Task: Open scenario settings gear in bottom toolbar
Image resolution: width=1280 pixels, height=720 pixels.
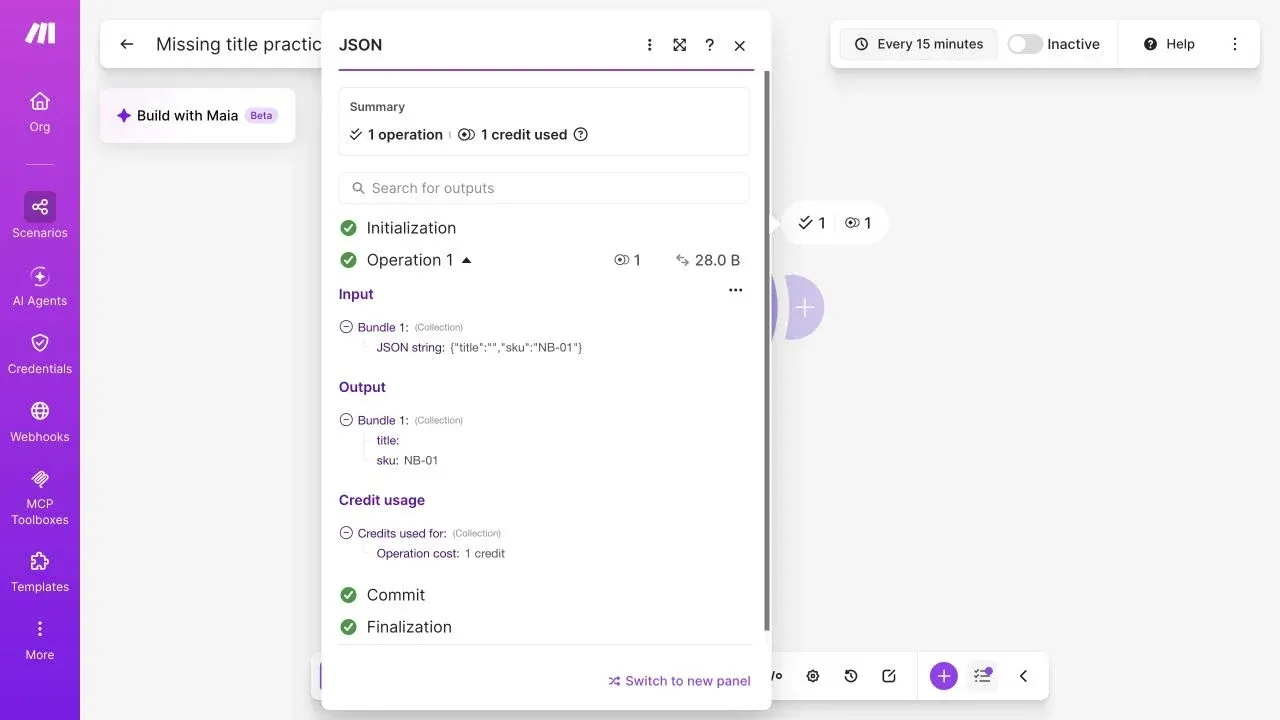Action: pos(813,676)
